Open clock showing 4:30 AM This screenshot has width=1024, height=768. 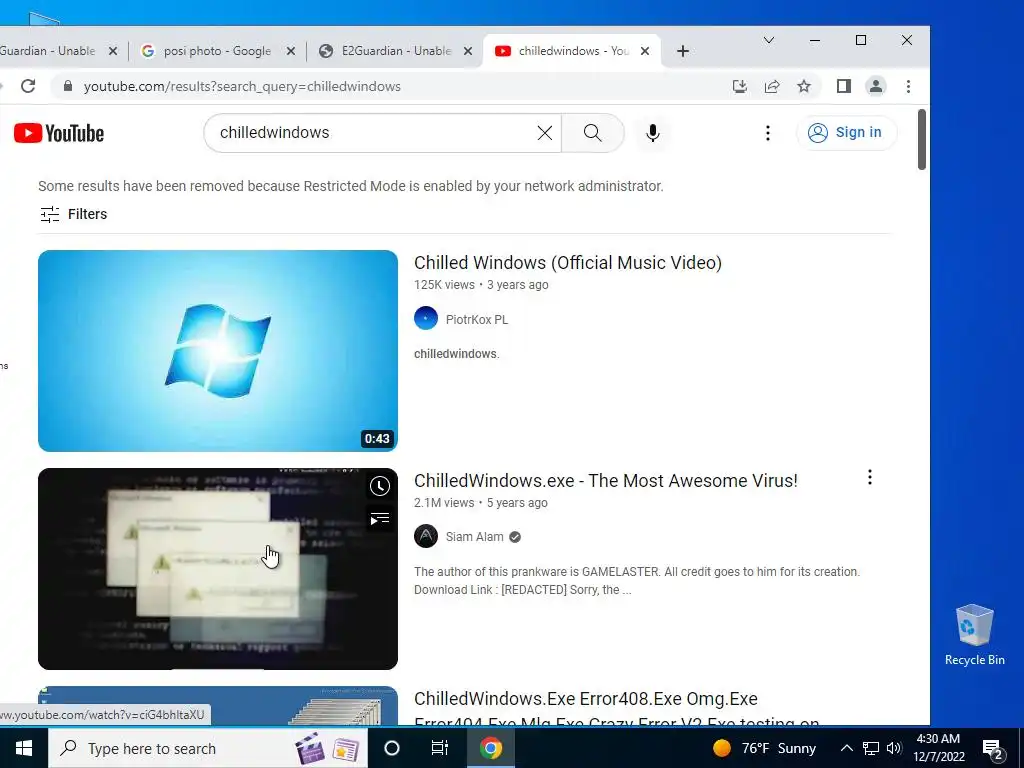(938, 748)
